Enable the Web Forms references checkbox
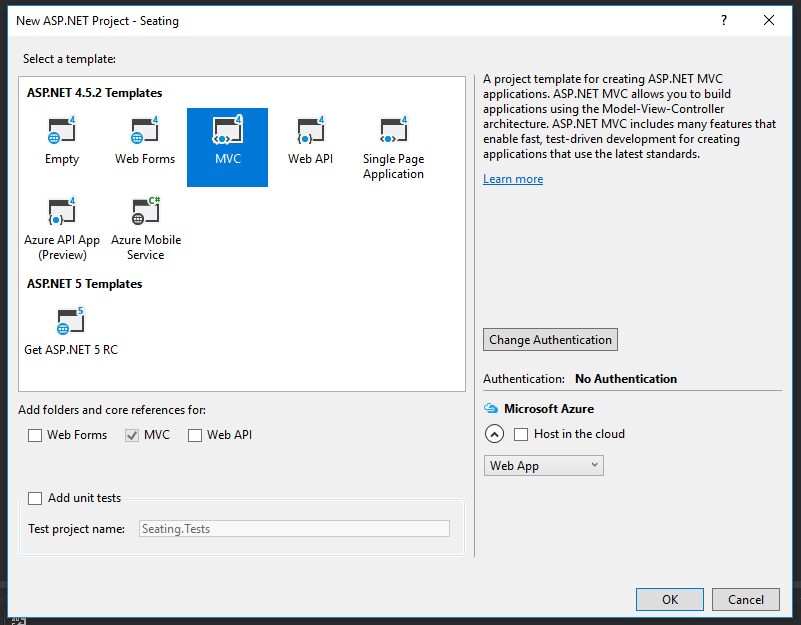 click(x=35, y=435)
